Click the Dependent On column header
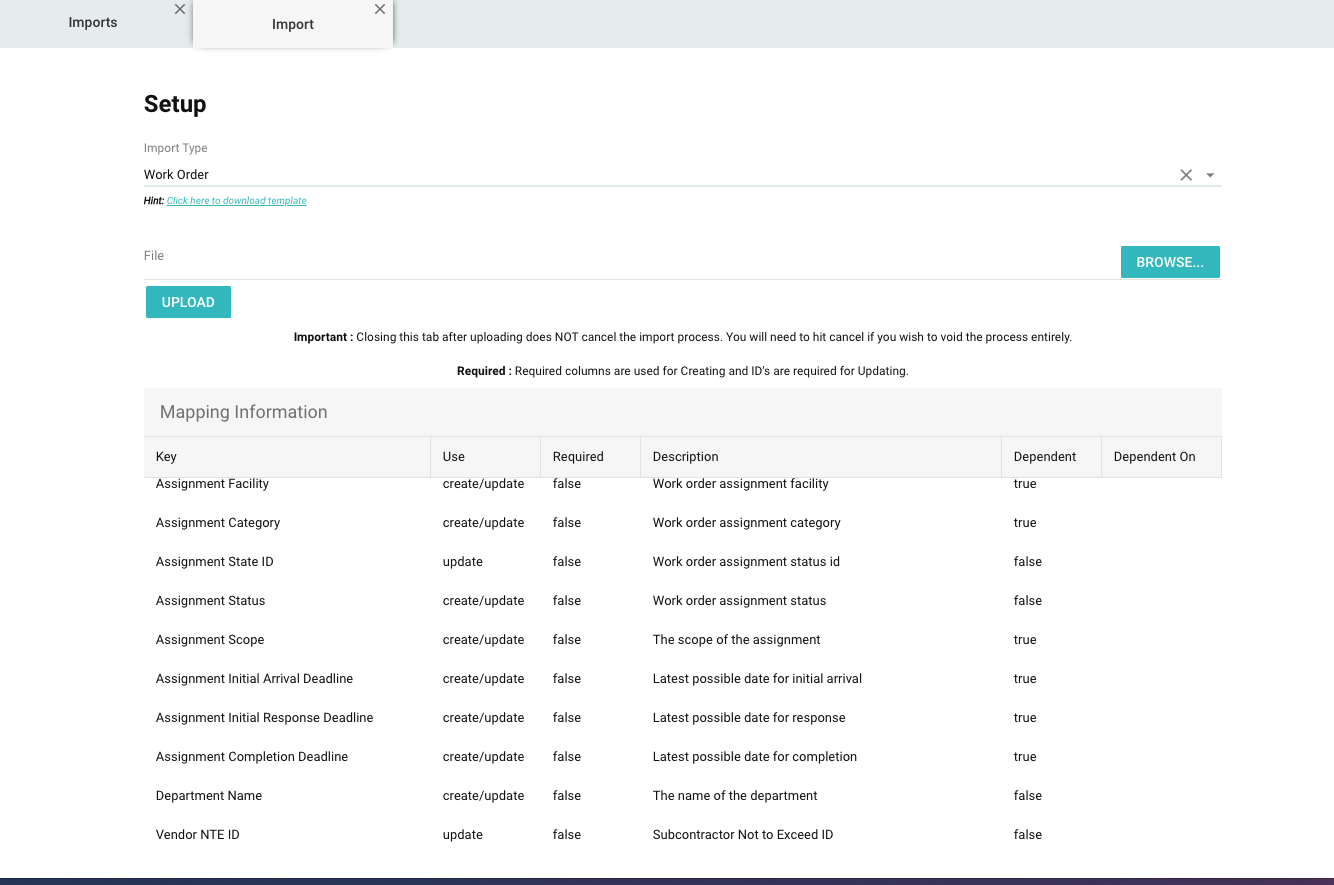 tap(1154, 457)
